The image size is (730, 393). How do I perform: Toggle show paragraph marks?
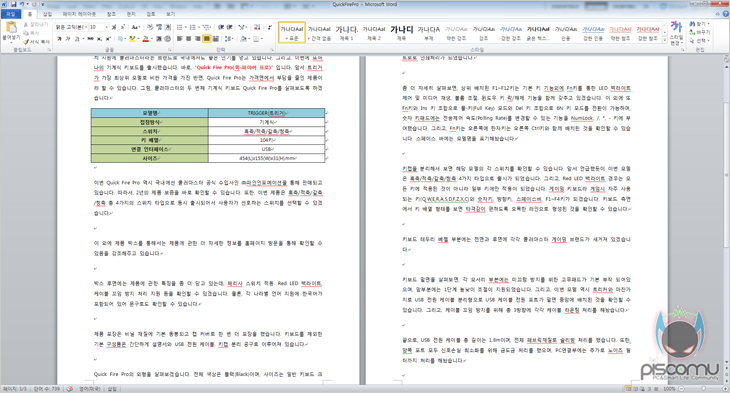pos(270,27)
